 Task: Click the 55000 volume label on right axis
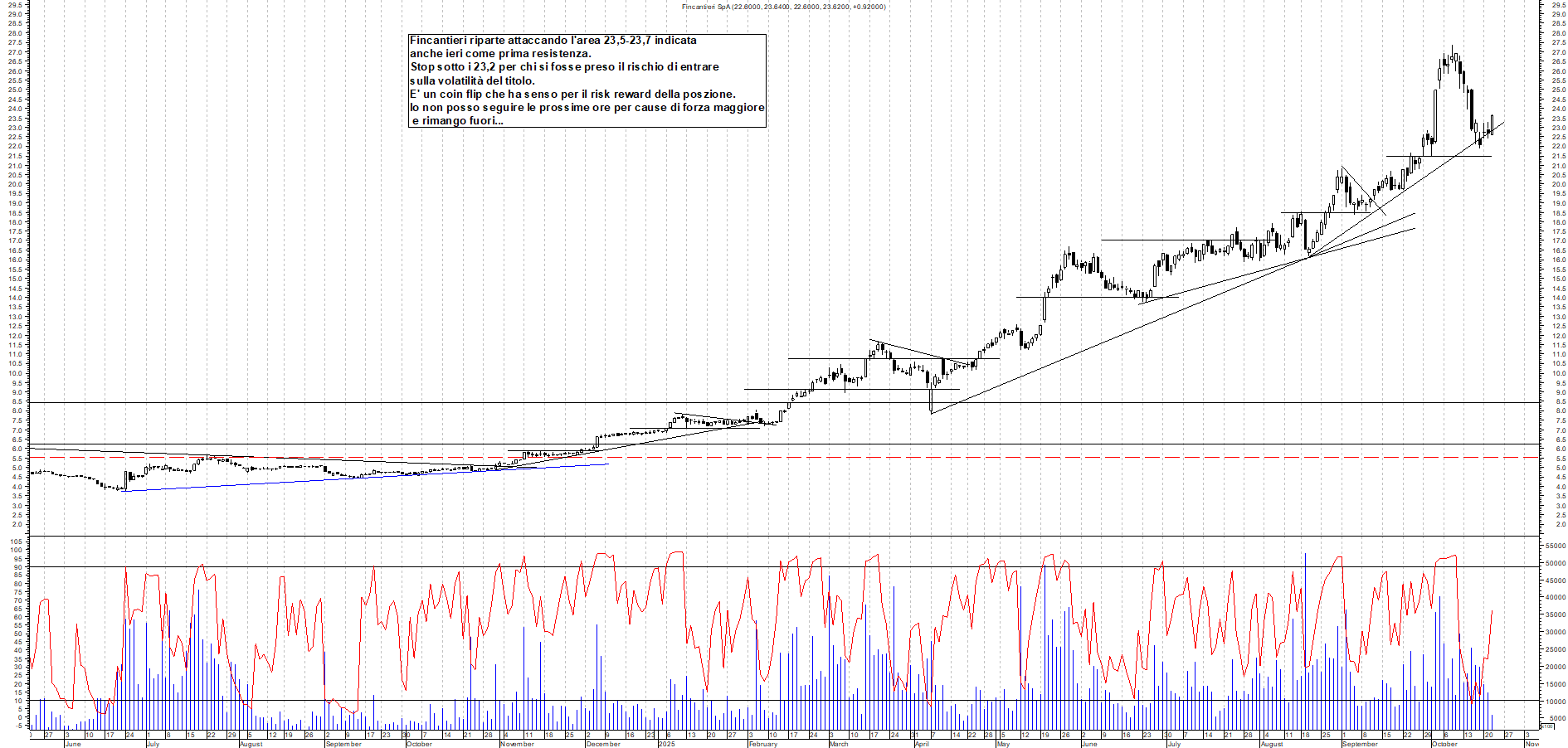[x=1555, y=546]
